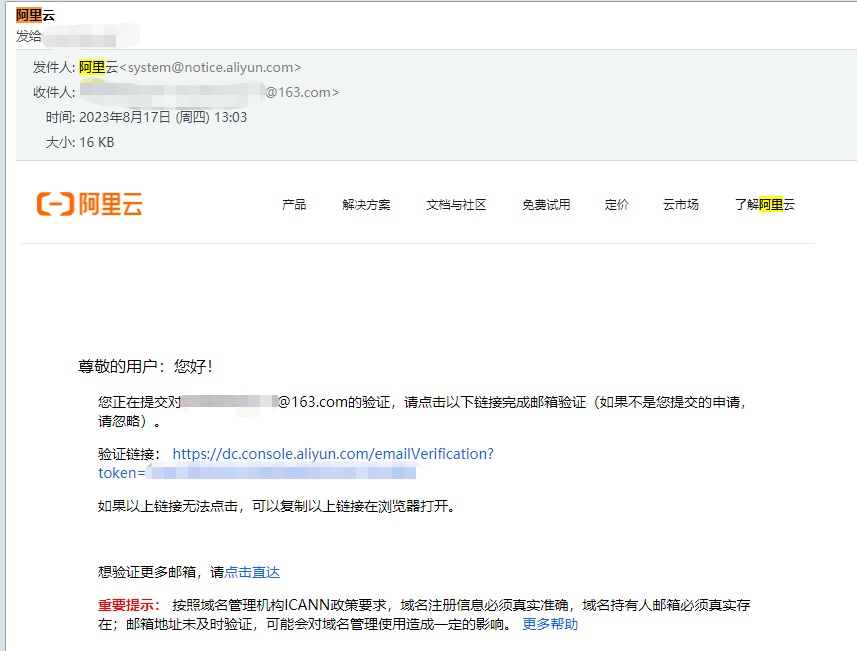Open the 文档与社区 menu item
Image resolution: width=857 pixels, height=651 pixels.
[456, 204]
